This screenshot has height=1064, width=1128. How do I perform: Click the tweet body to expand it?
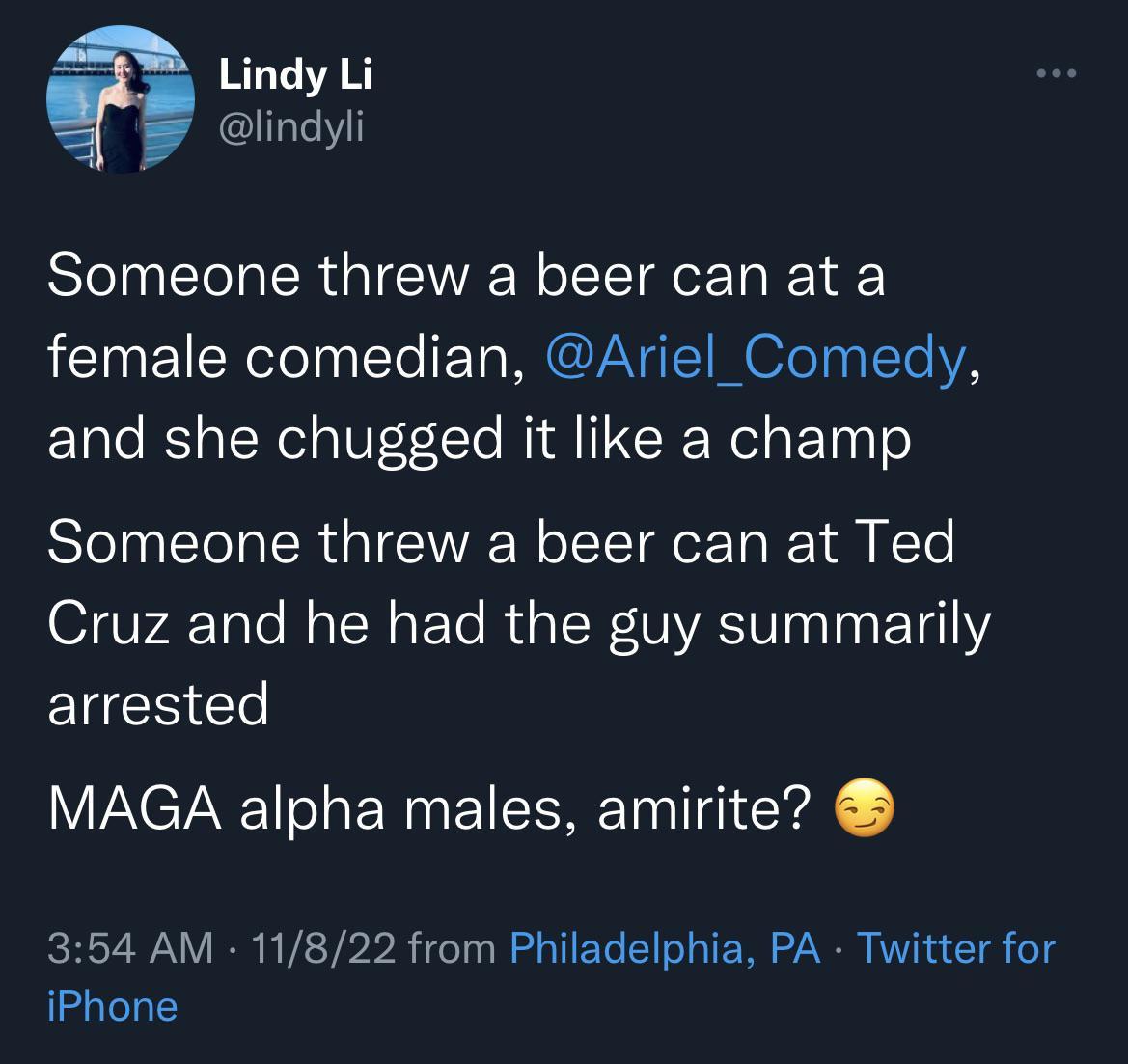tap(482, 540)
